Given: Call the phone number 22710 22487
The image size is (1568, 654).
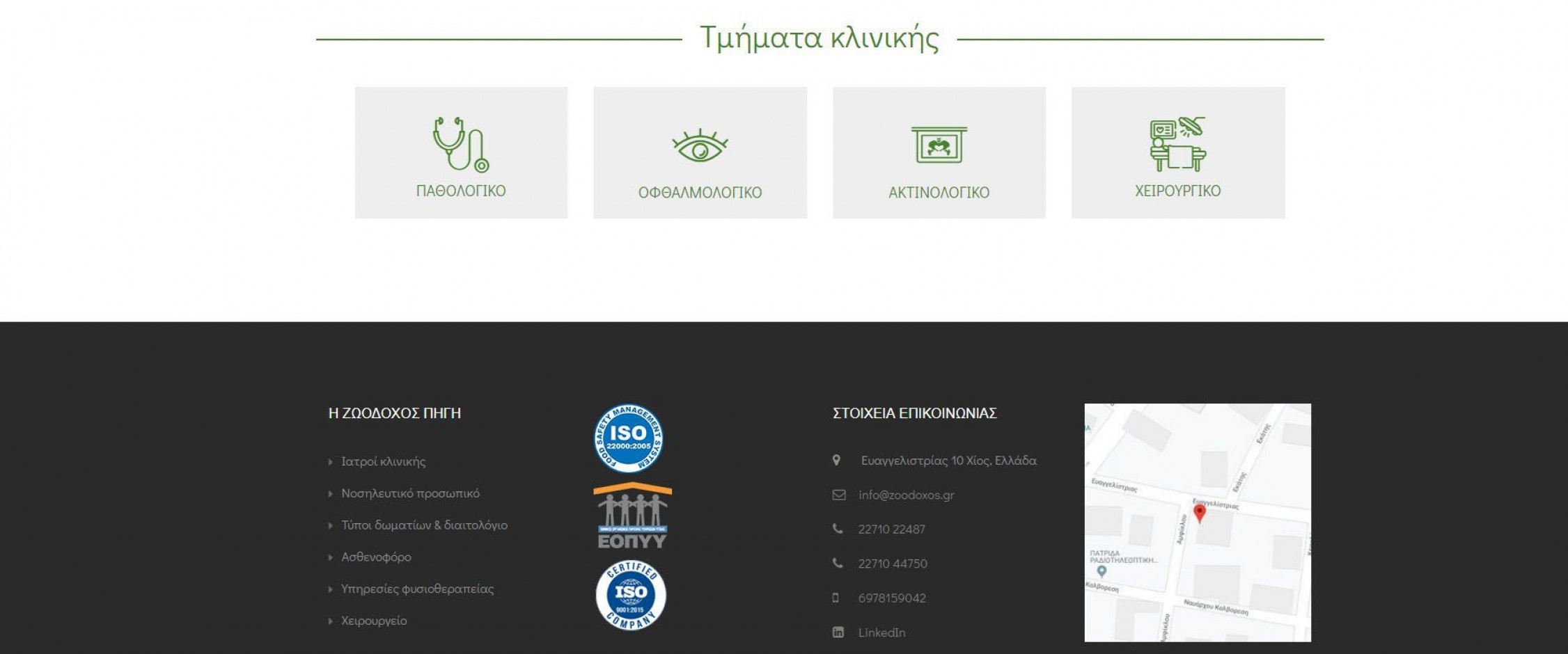Looking at the screenshot, I should (891, 529).
